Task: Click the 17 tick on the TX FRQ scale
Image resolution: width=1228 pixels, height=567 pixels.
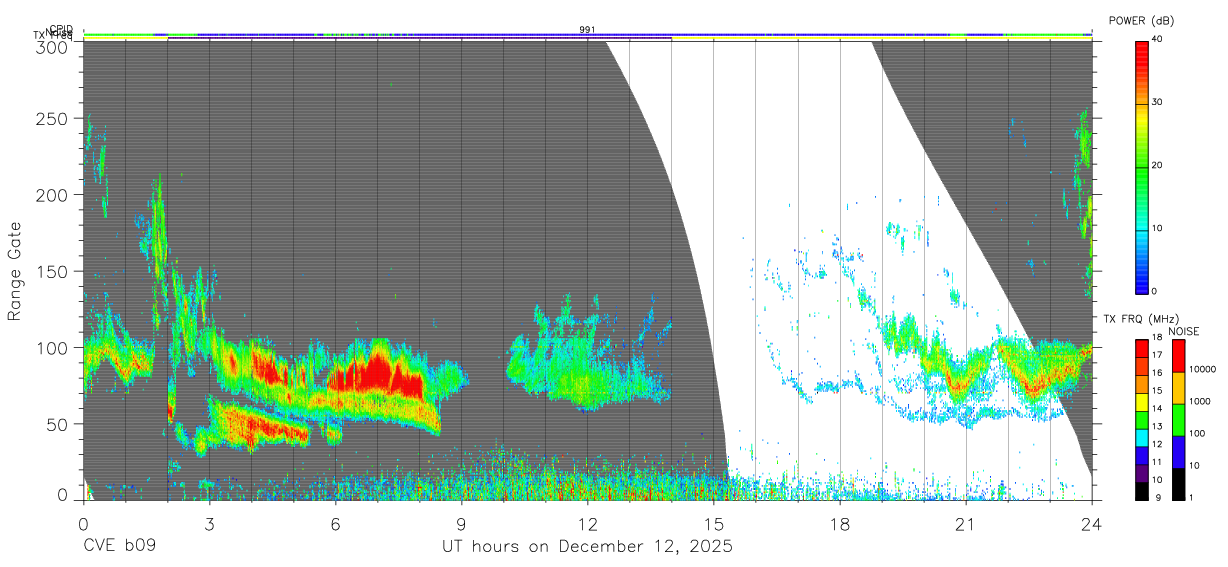Action: pos(1156,356)
